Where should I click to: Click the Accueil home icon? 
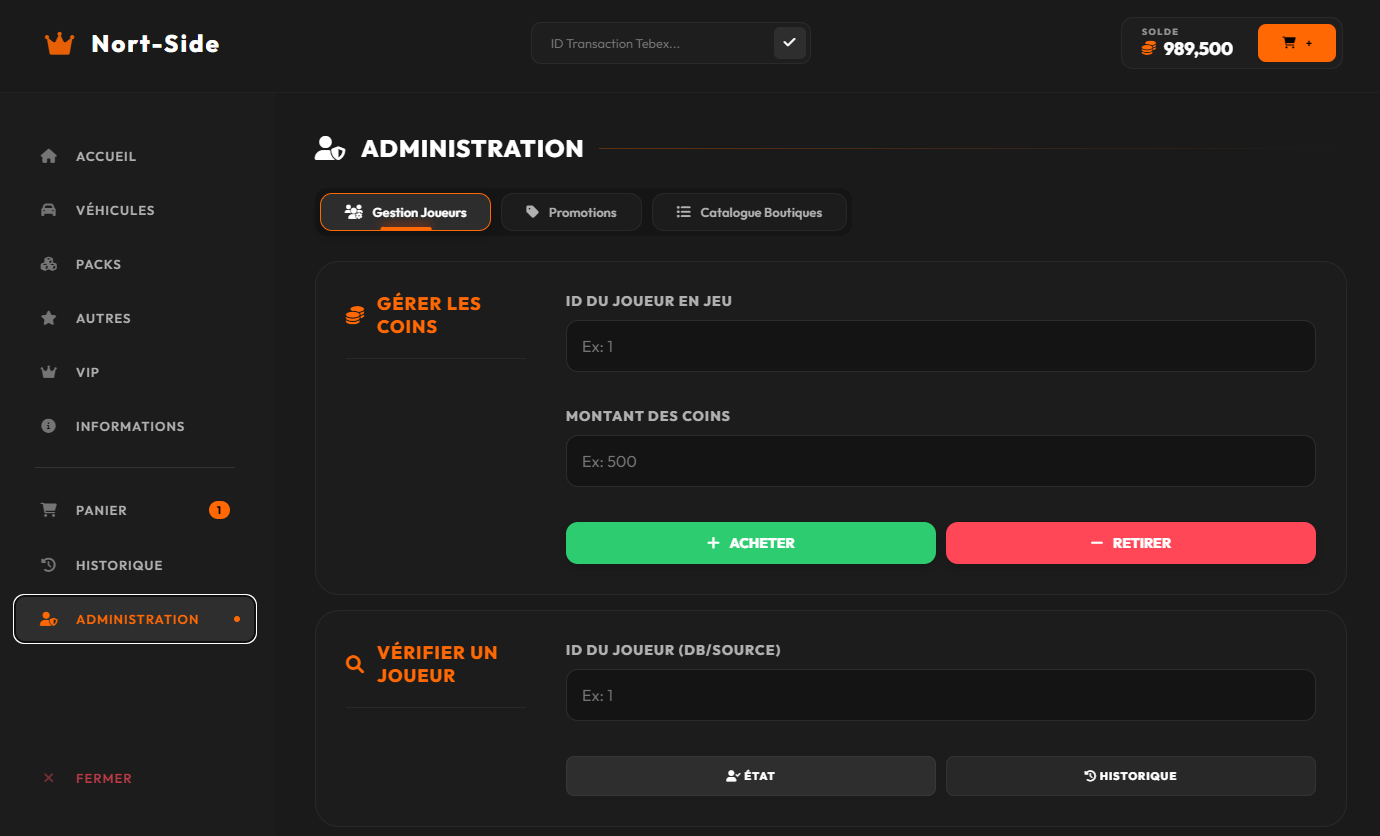pyautogui.click(x=48, y=156)
